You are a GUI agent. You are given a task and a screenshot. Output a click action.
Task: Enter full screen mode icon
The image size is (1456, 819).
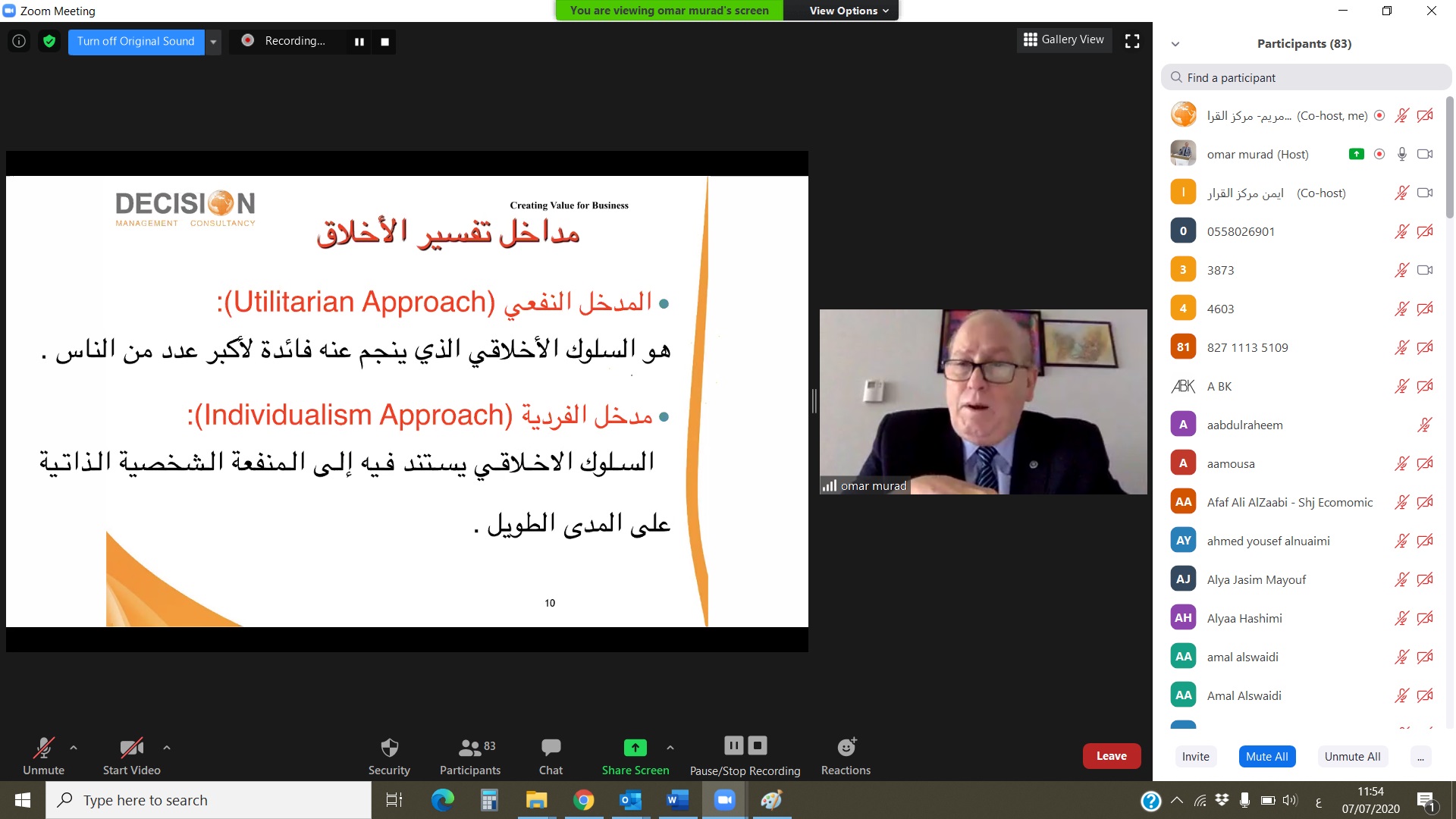1132,41
